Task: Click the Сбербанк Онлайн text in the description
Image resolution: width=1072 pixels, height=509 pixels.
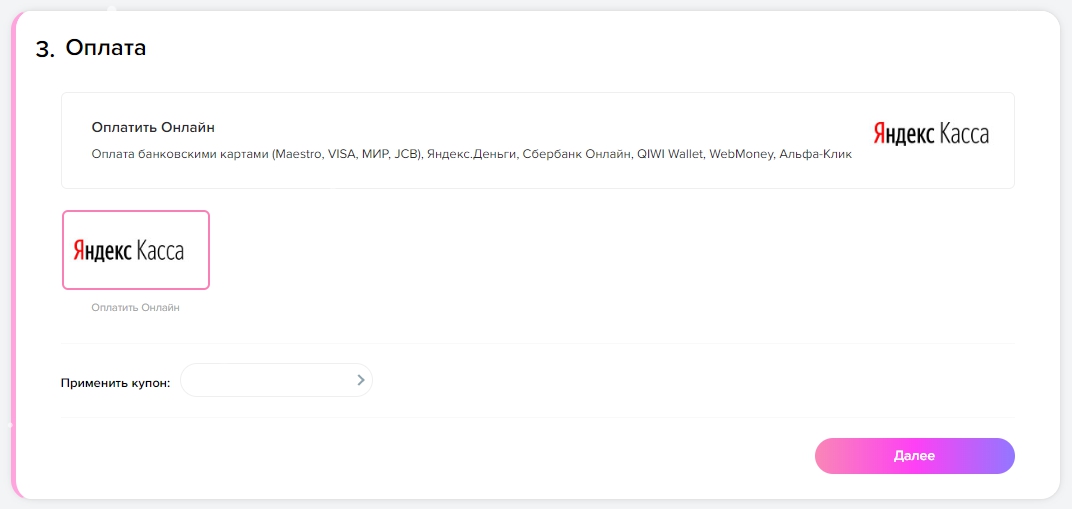Action: (x=577, y=155)
